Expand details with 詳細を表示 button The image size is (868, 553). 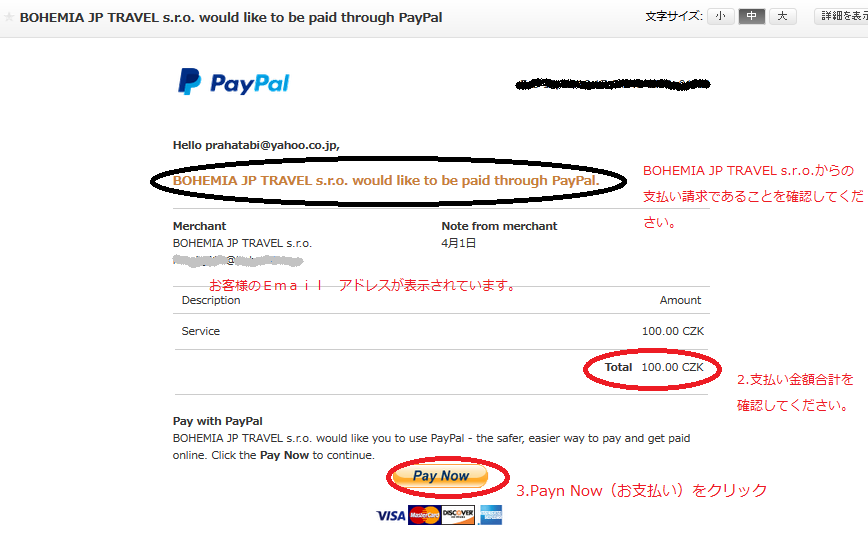click(841, 16)
